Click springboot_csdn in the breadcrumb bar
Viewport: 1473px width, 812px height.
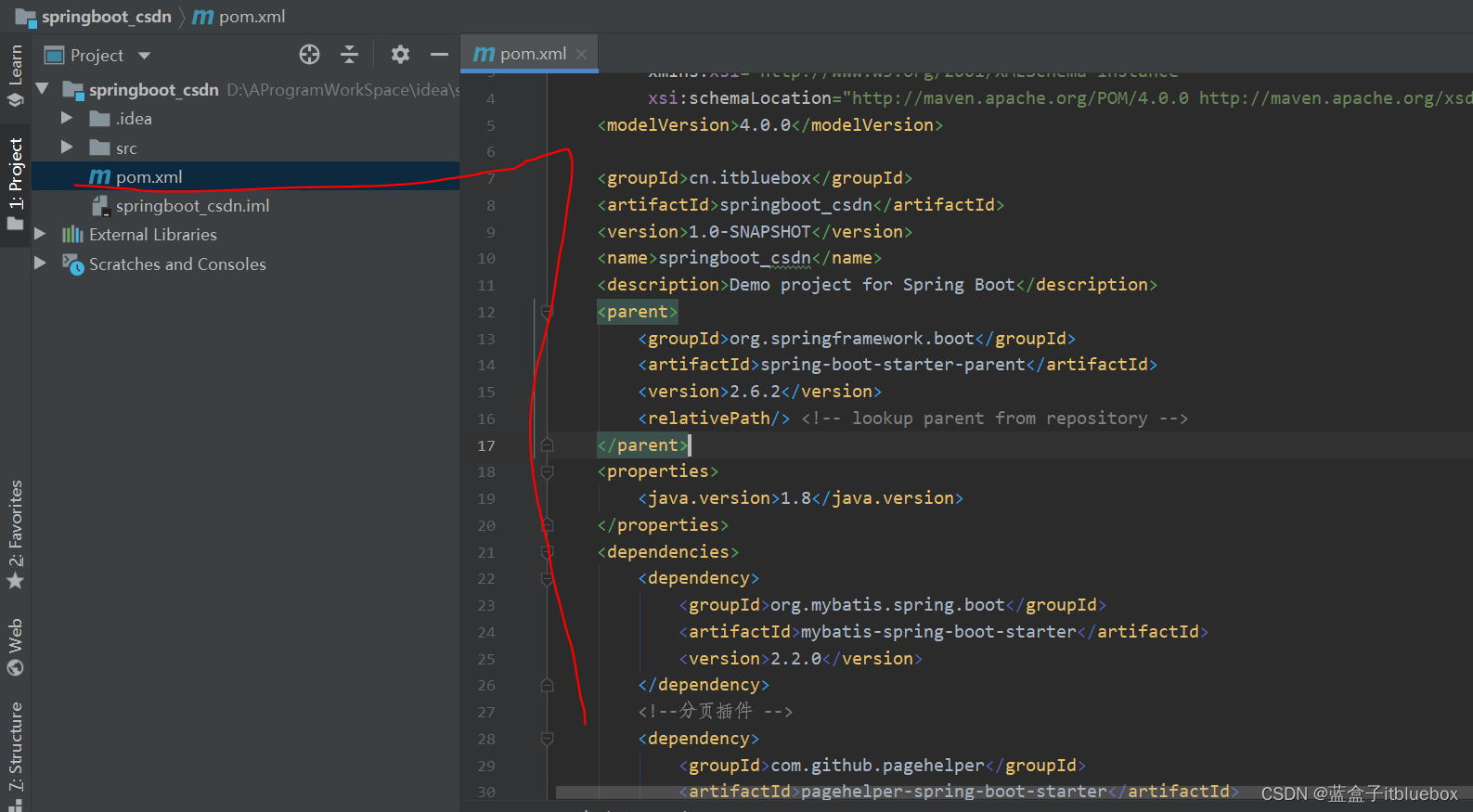[106, 17]
